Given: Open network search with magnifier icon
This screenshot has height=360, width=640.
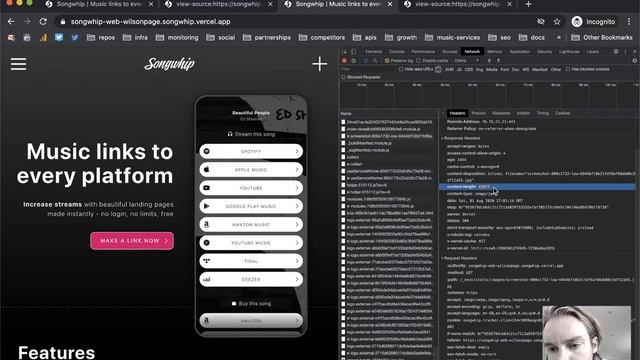Looking at the screenshot, I should 375,61.
